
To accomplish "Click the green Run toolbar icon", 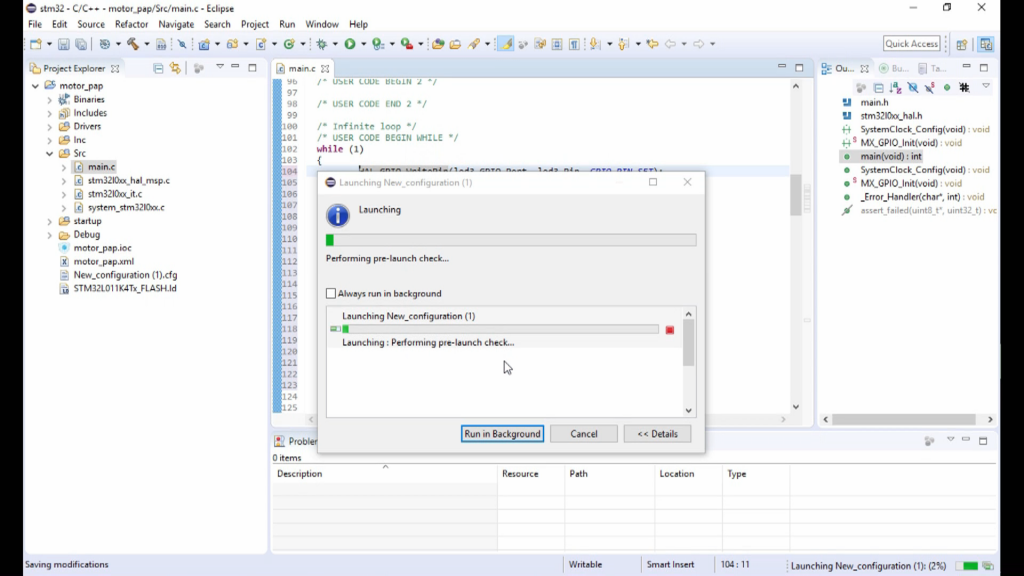I will point(350,44).
